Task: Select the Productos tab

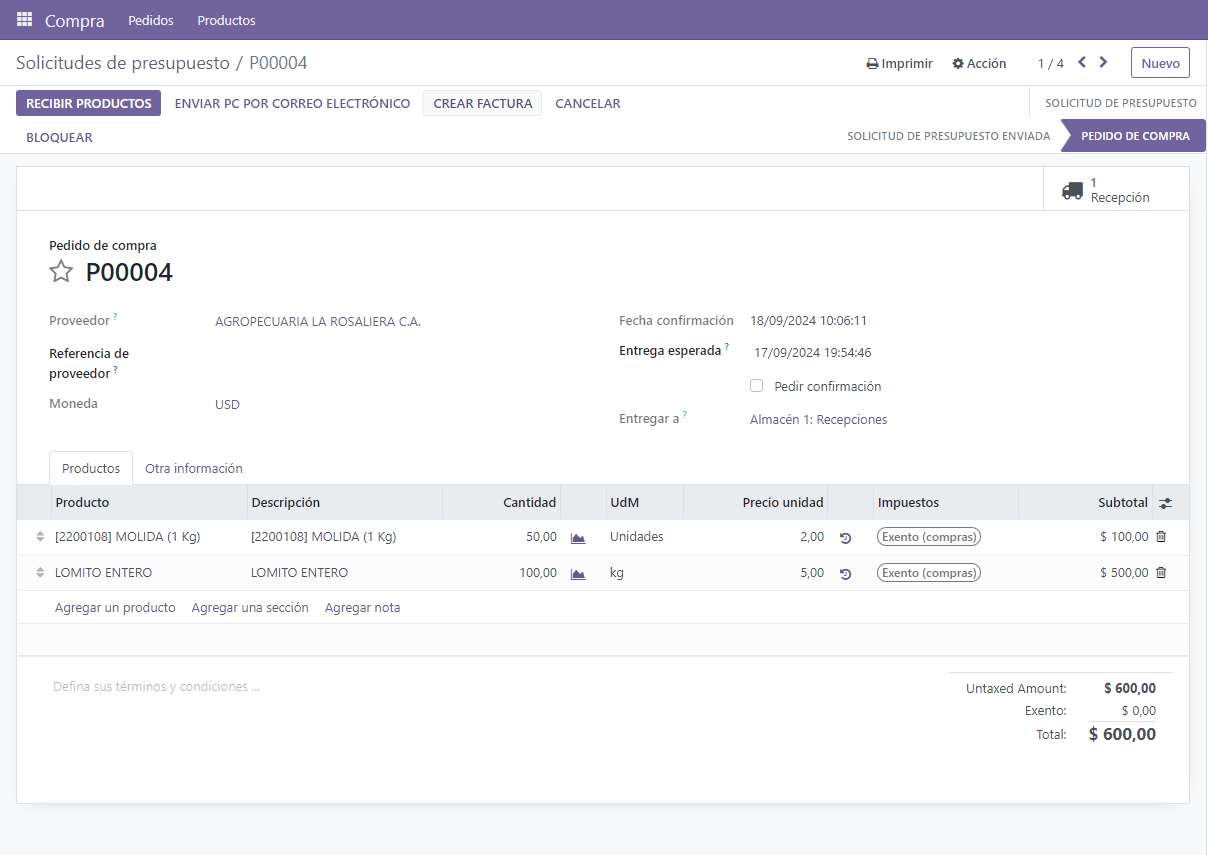Action: click(91, 468)
